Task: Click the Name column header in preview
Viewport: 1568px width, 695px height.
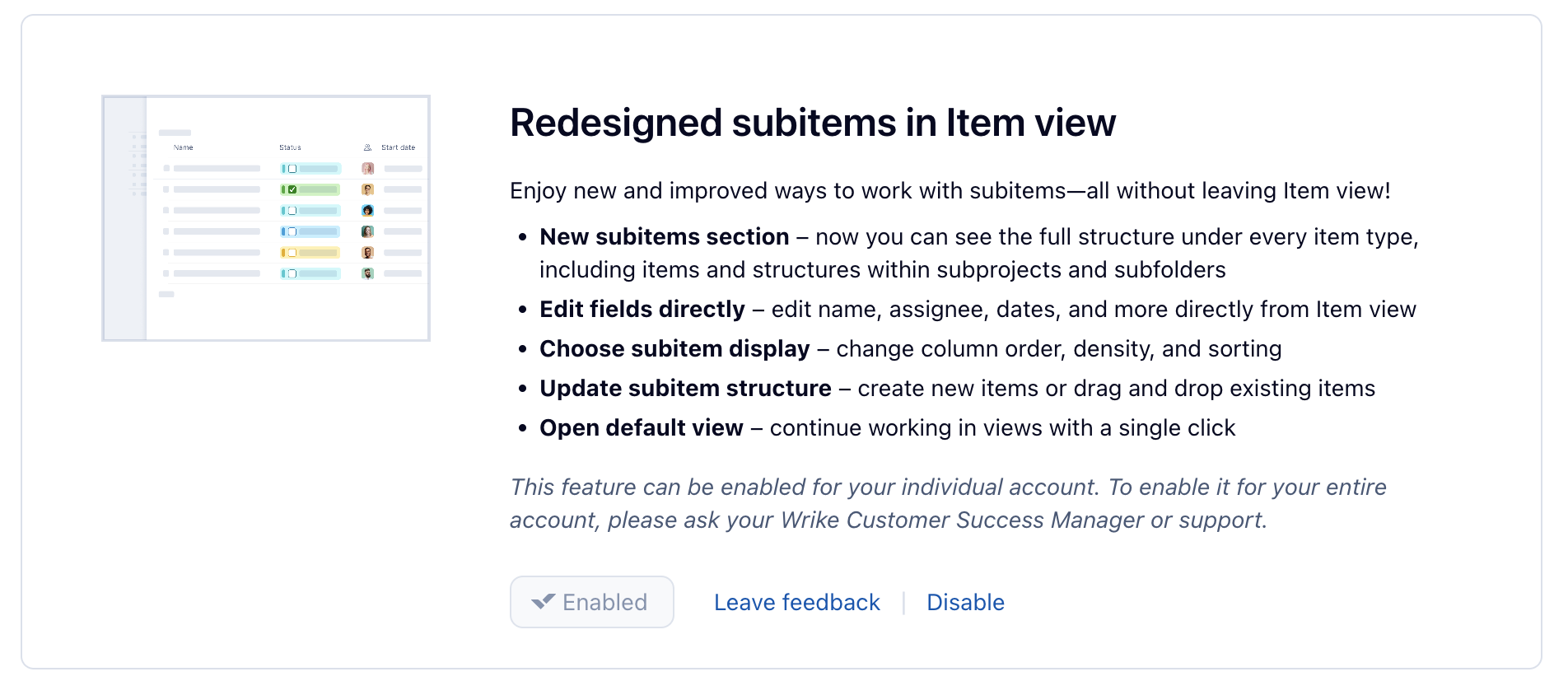Action: click(183, 147)
